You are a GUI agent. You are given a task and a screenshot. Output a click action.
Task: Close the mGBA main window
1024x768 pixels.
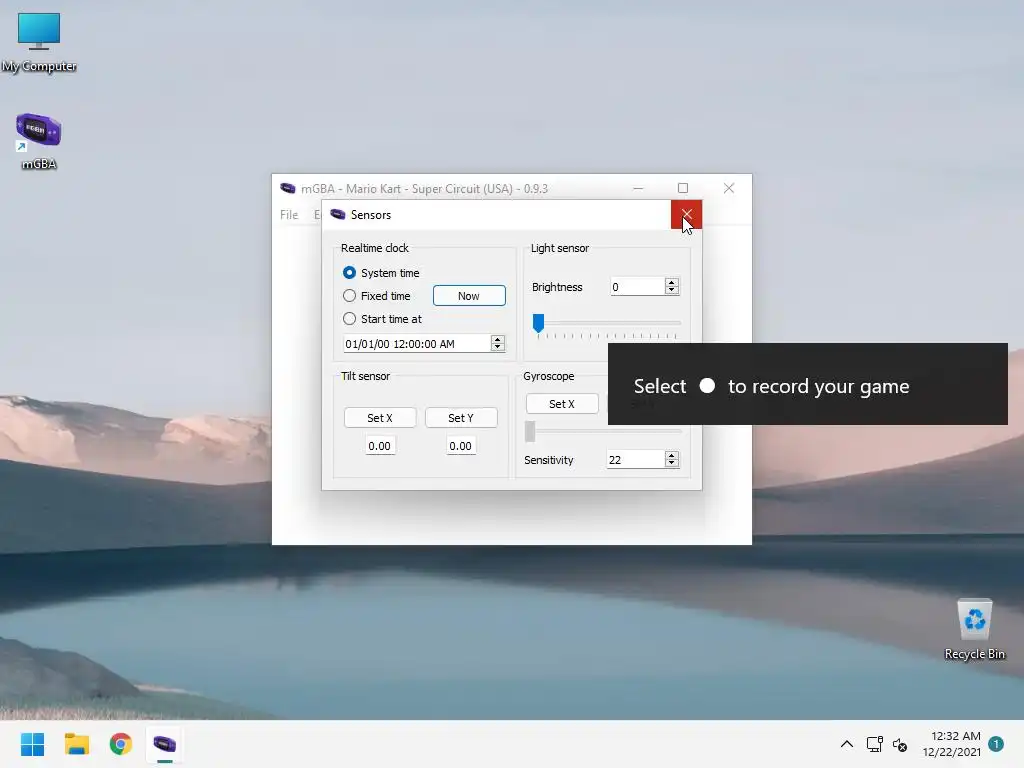tap(729, 188)
